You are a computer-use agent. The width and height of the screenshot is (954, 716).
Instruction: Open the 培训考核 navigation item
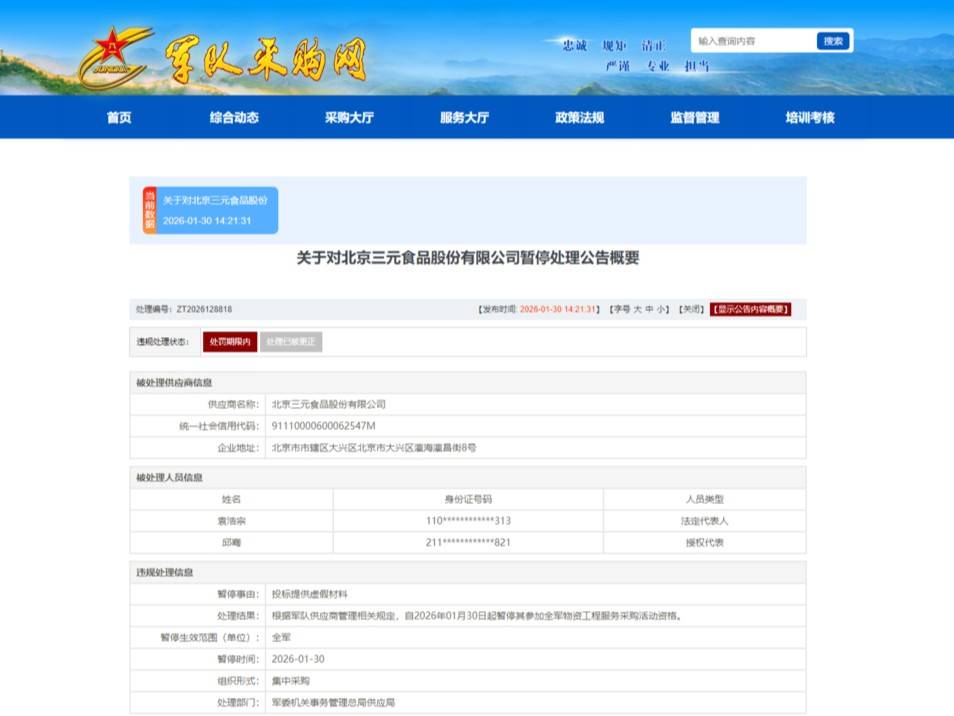tap(809, 118)
